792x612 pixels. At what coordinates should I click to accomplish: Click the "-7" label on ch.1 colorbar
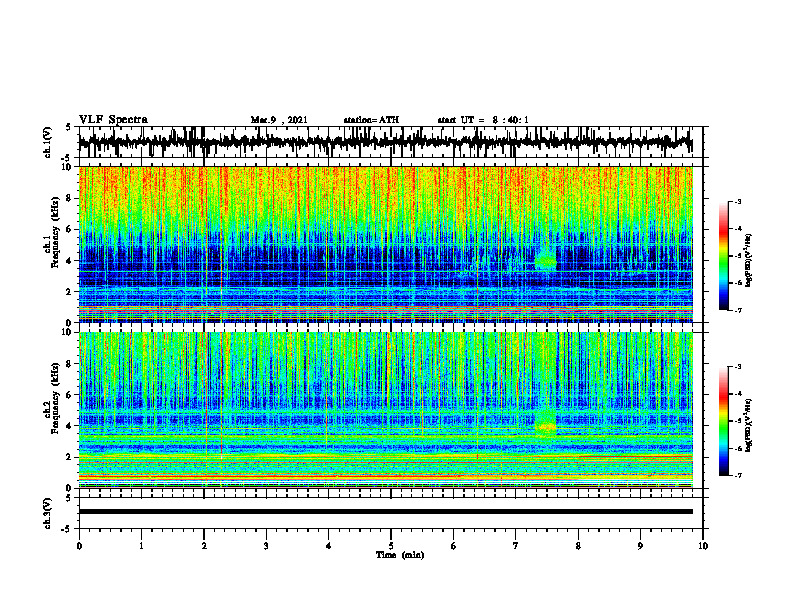(738, 310)
